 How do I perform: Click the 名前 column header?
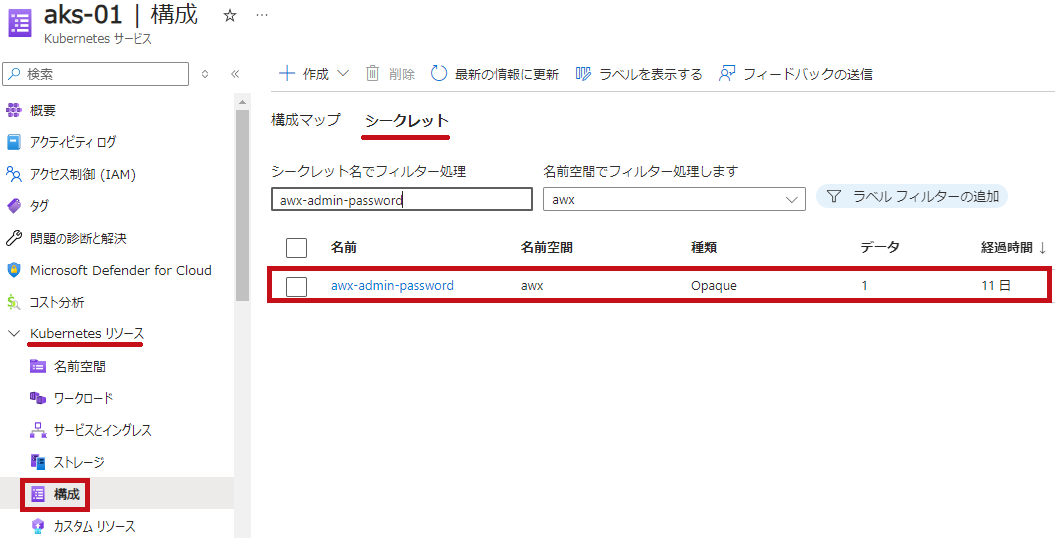pos(344,247)
